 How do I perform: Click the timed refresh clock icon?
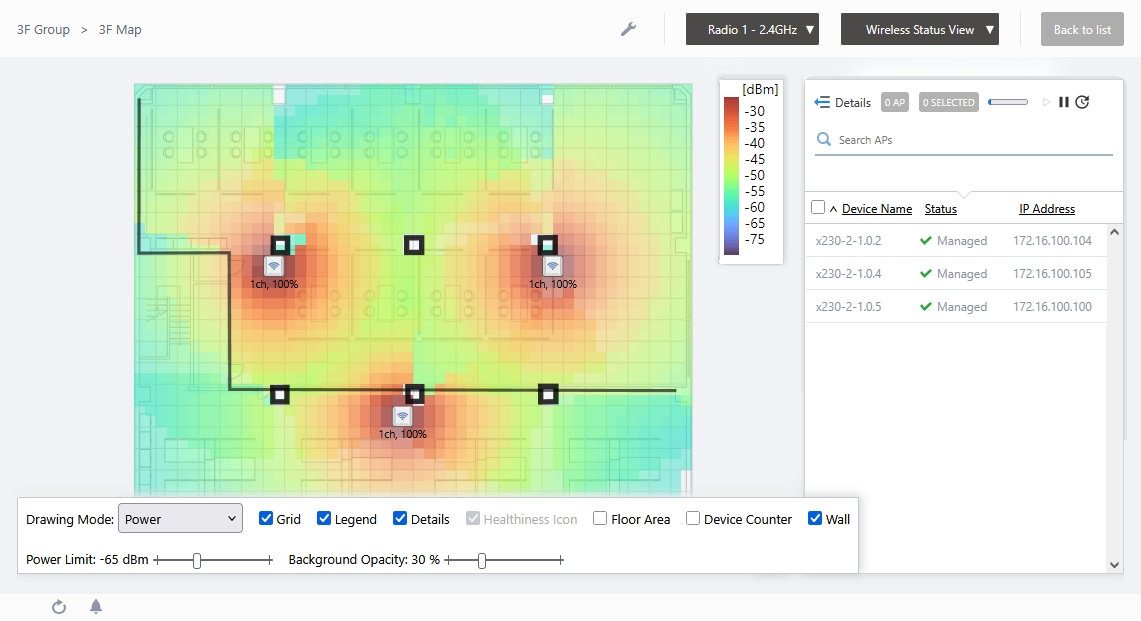point(1082,102)
